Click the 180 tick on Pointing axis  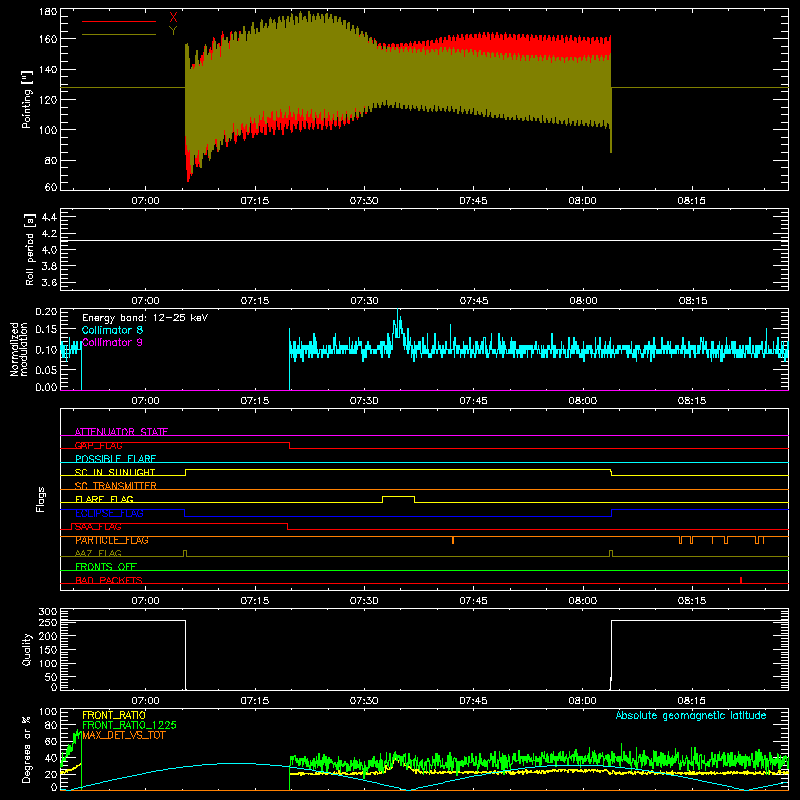pos(48,11)
